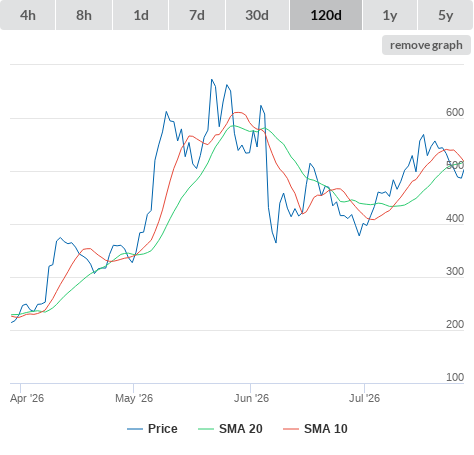Click the Apr '26 axis tick label
This screenshot has width=474, height=455.
(x=27, y=398)
